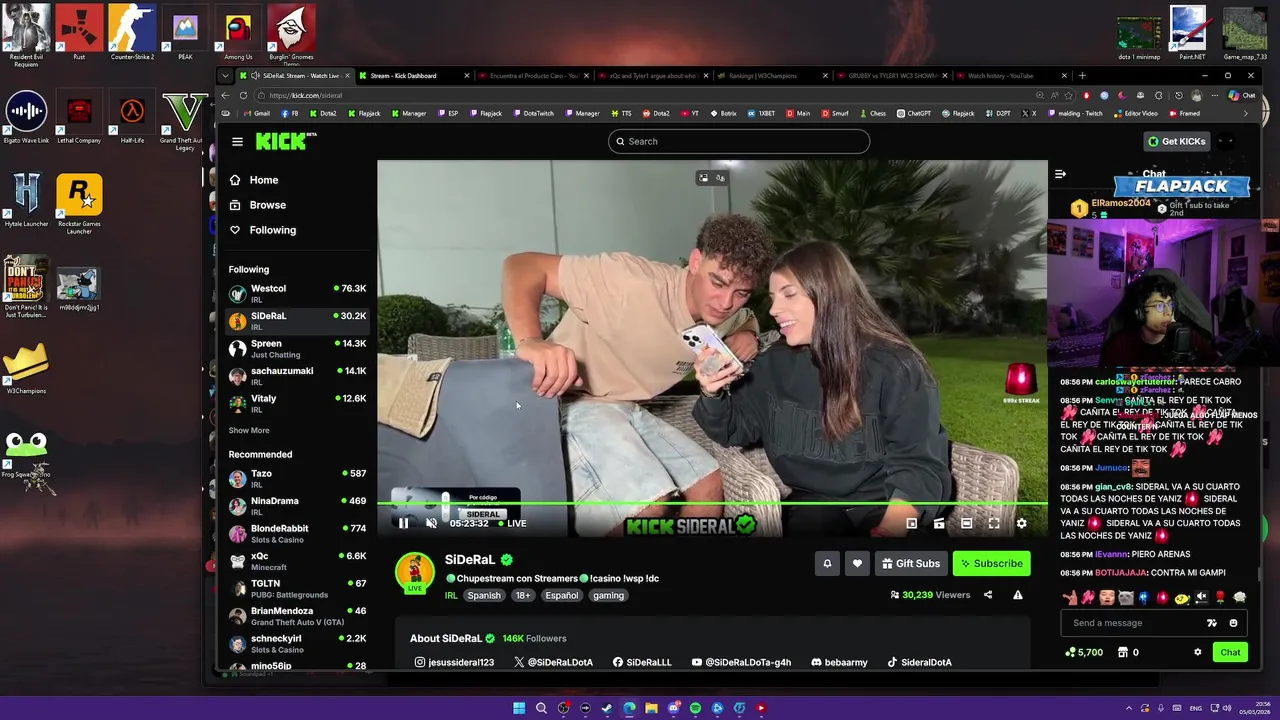Toggle theater mode in player
Viewport: 1280px width, 720px height.
coord(966,523)
